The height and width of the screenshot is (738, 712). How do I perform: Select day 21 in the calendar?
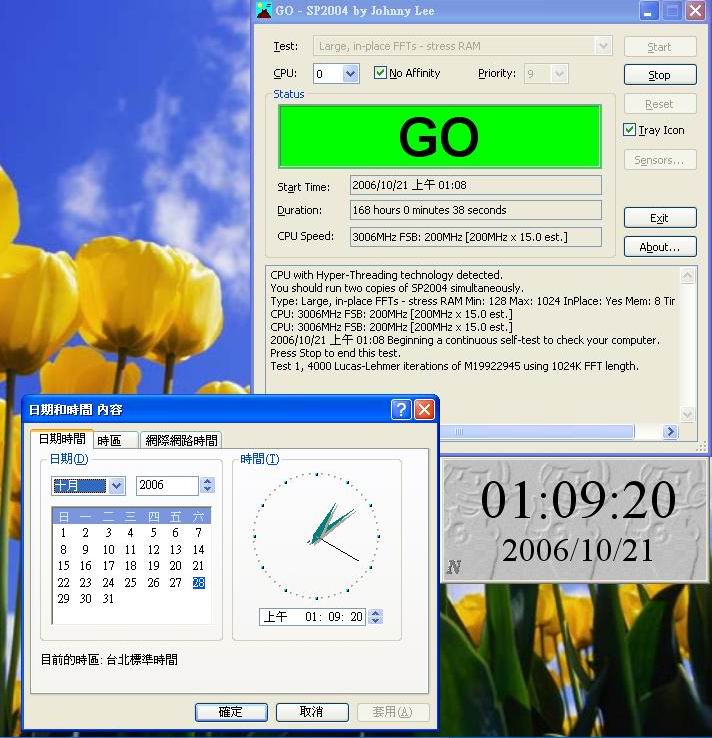click(198, 566)
